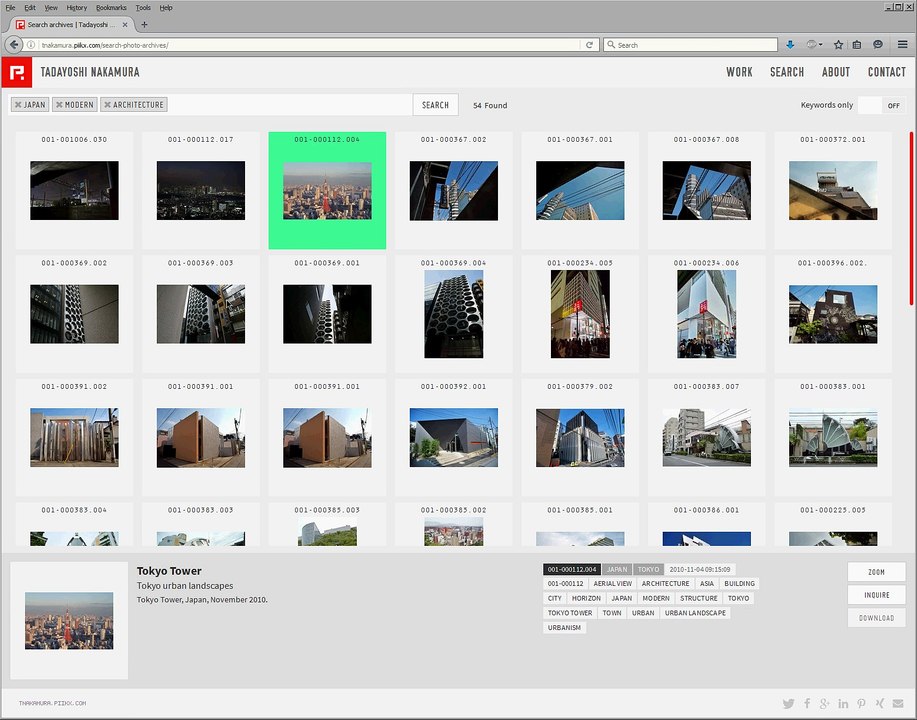917x720 pixels.
Task: Open the Tools menu
Action: click(x=143, y=8)
